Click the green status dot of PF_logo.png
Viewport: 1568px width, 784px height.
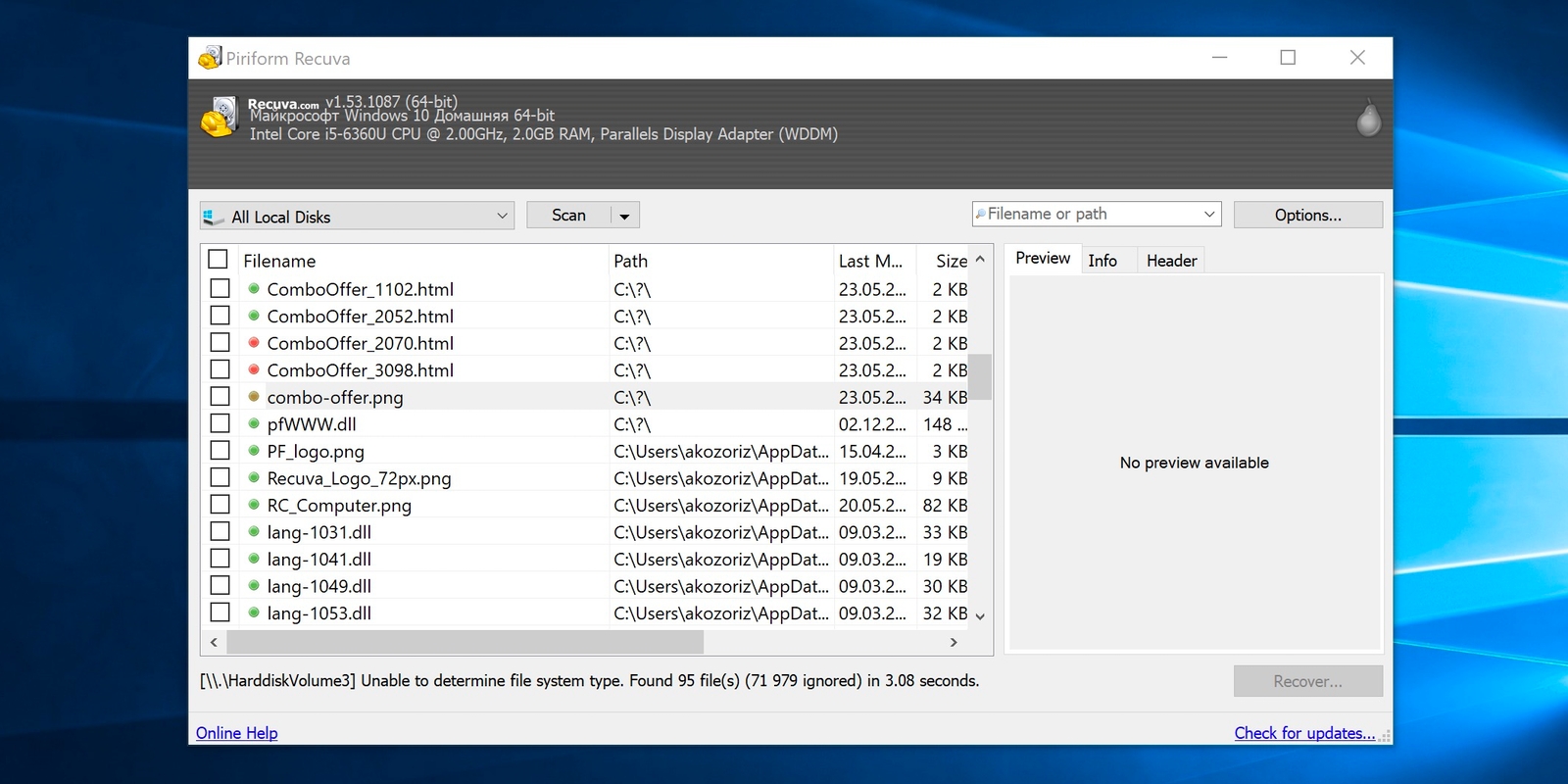coord(254,451)
